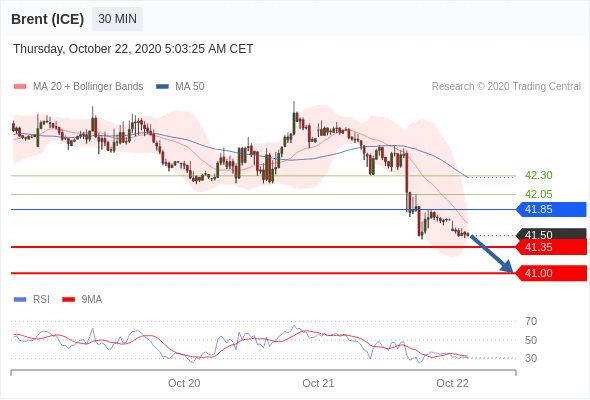
Task: Click the Oct 22 date axis label
Action: pyautogui.click(x=452, y=383)
